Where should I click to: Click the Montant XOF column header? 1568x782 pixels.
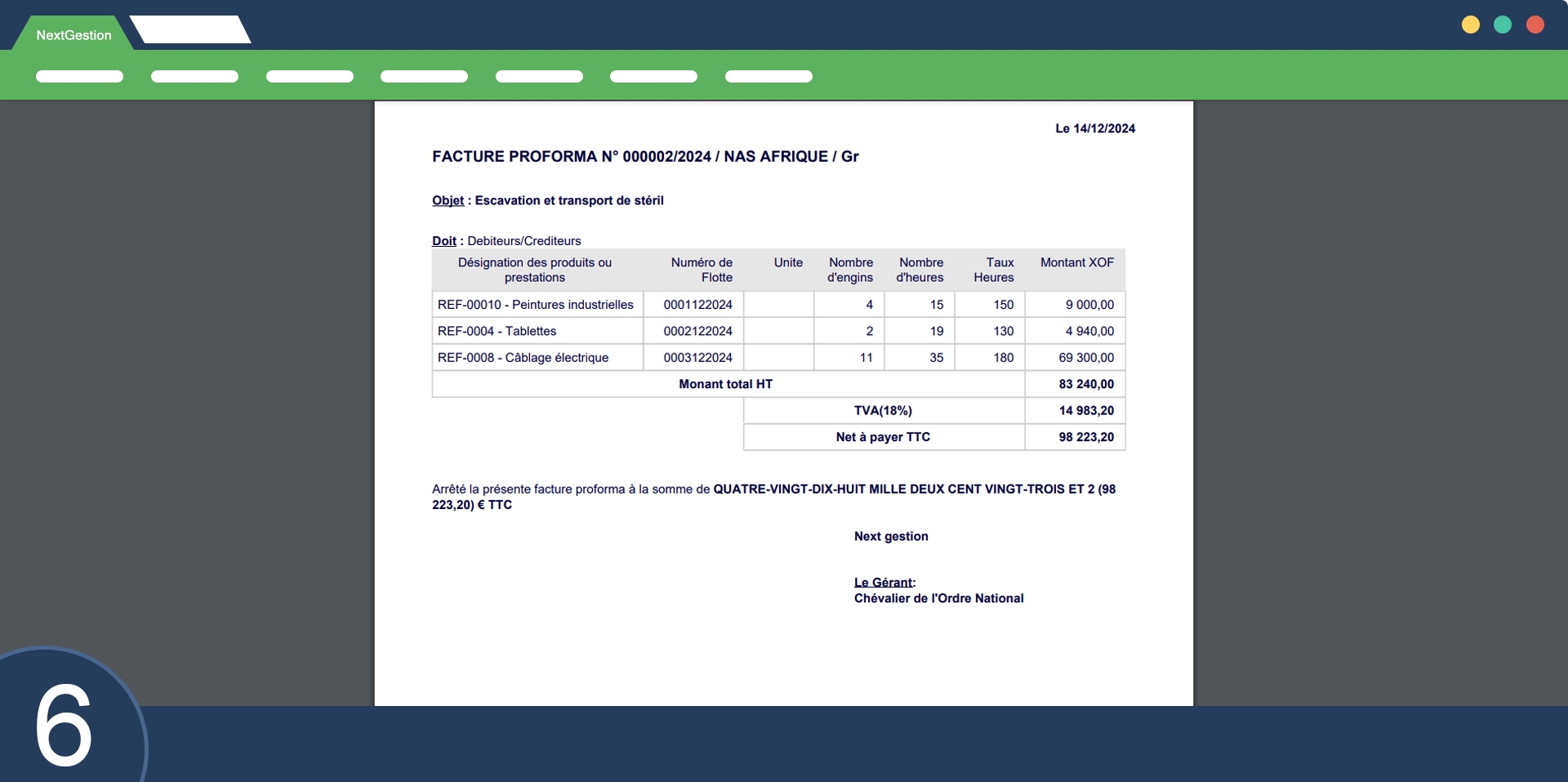[x=1076, y=262]
